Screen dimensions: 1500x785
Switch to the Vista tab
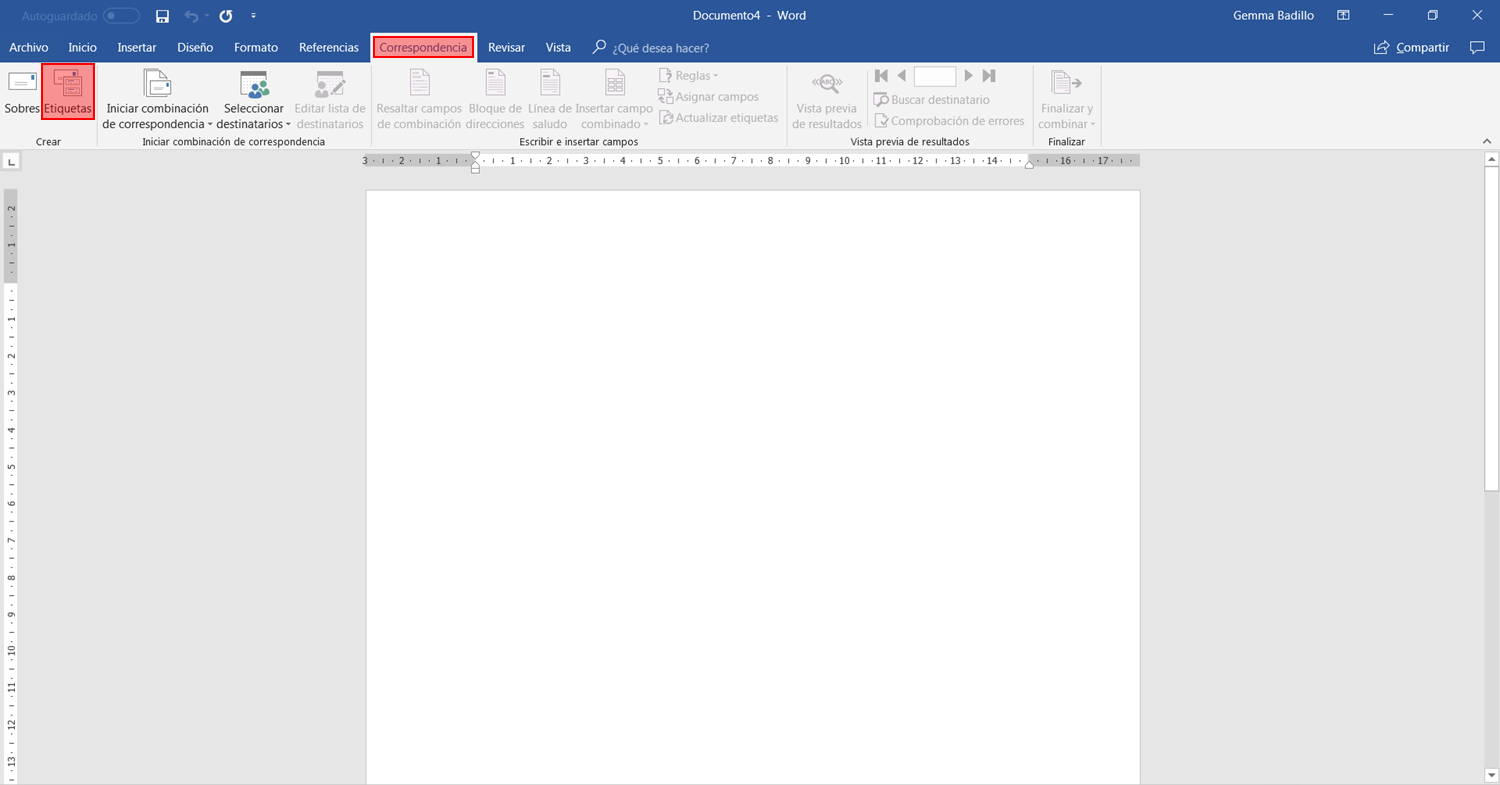(x=559, y=47)
